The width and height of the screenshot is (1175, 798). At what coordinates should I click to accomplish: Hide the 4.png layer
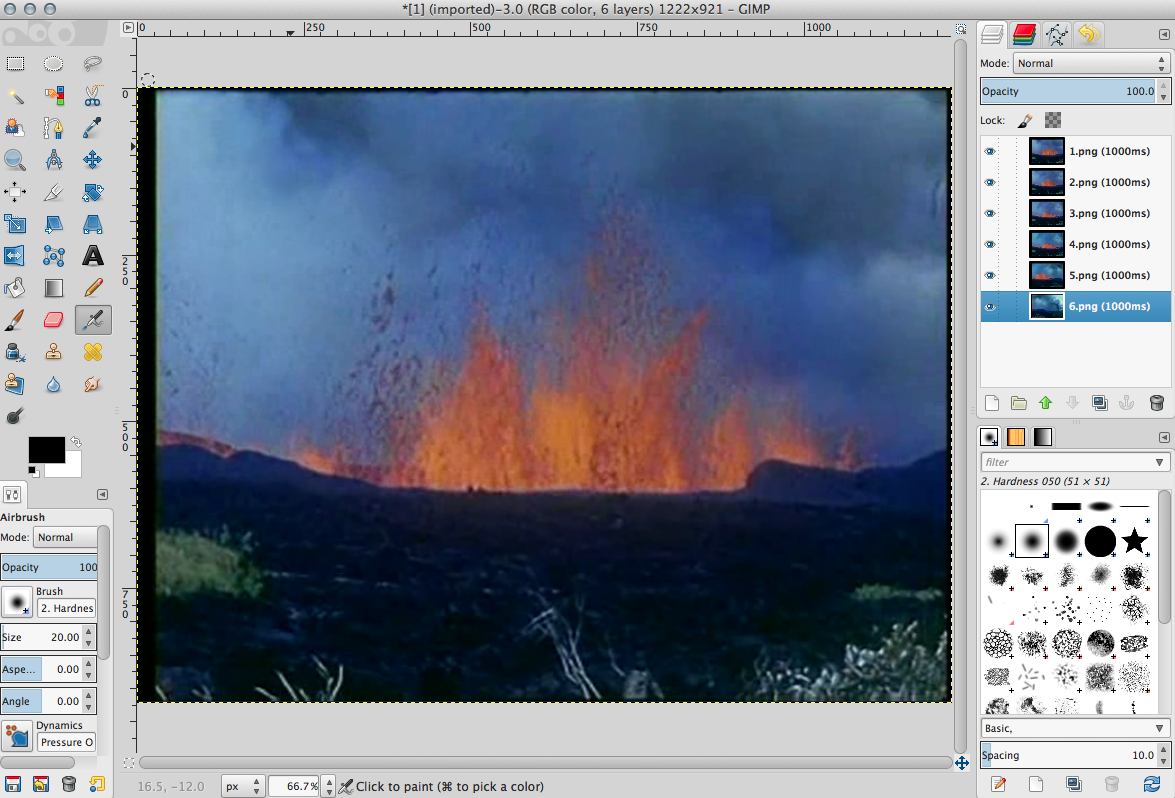990,244
